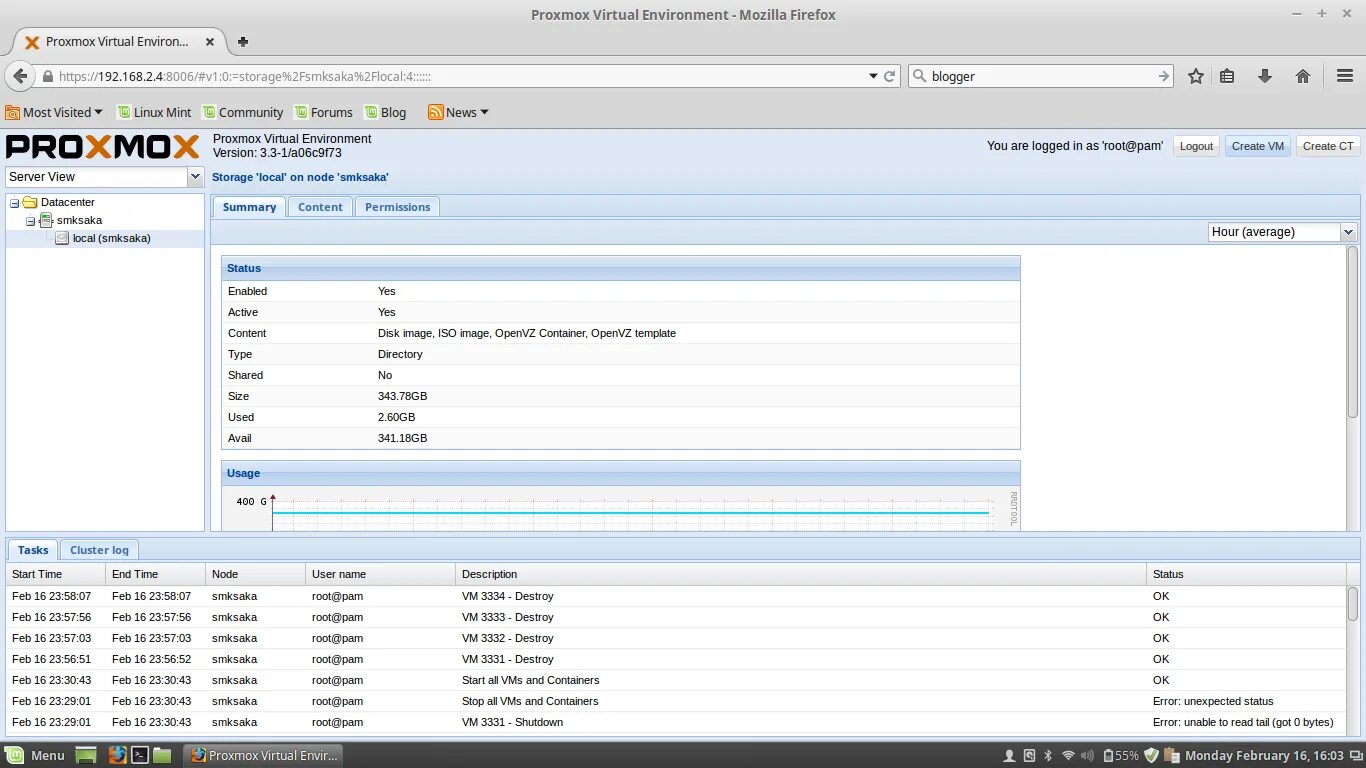
Task: Select Start all VMs and Containers task
Action: 676,680
